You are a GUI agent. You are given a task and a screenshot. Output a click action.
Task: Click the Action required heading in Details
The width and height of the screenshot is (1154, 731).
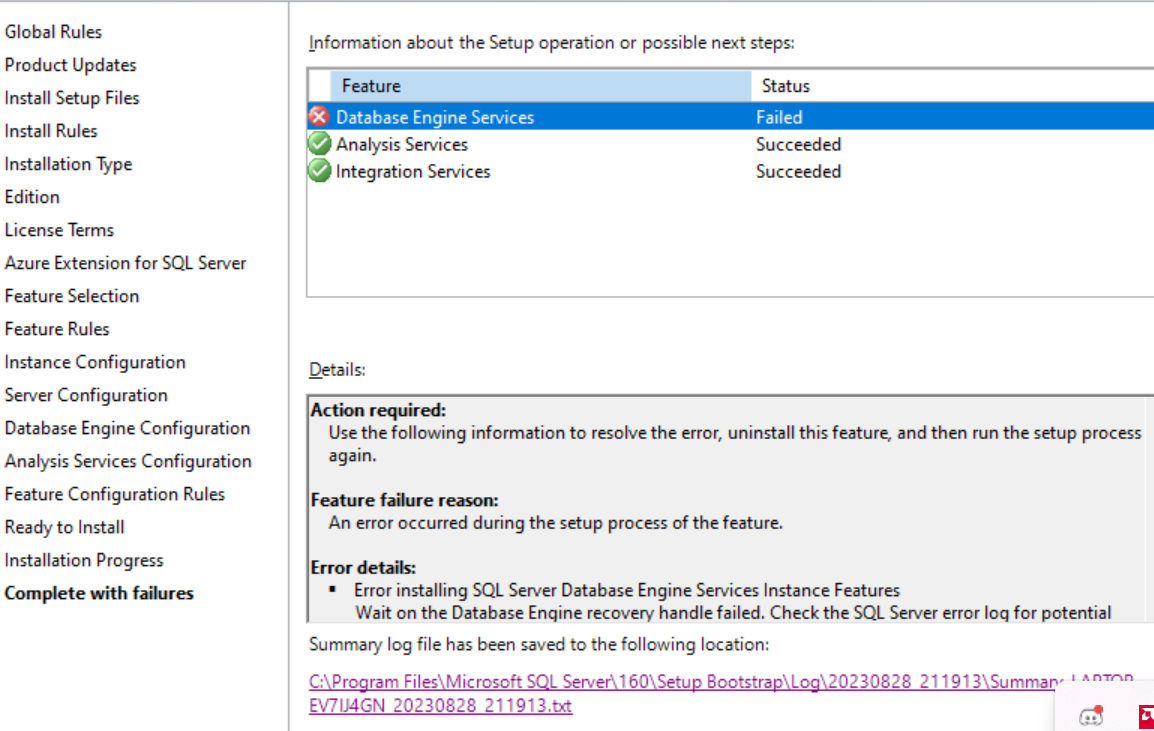point(378,410)
